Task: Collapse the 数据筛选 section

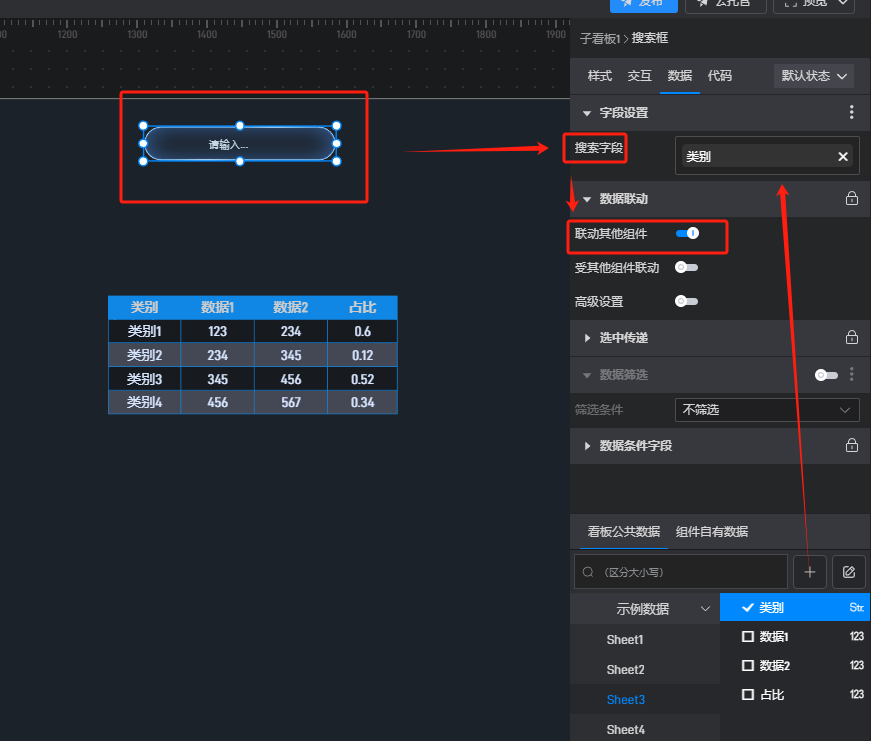Action: pyautogui.click(x=587, y=375)
